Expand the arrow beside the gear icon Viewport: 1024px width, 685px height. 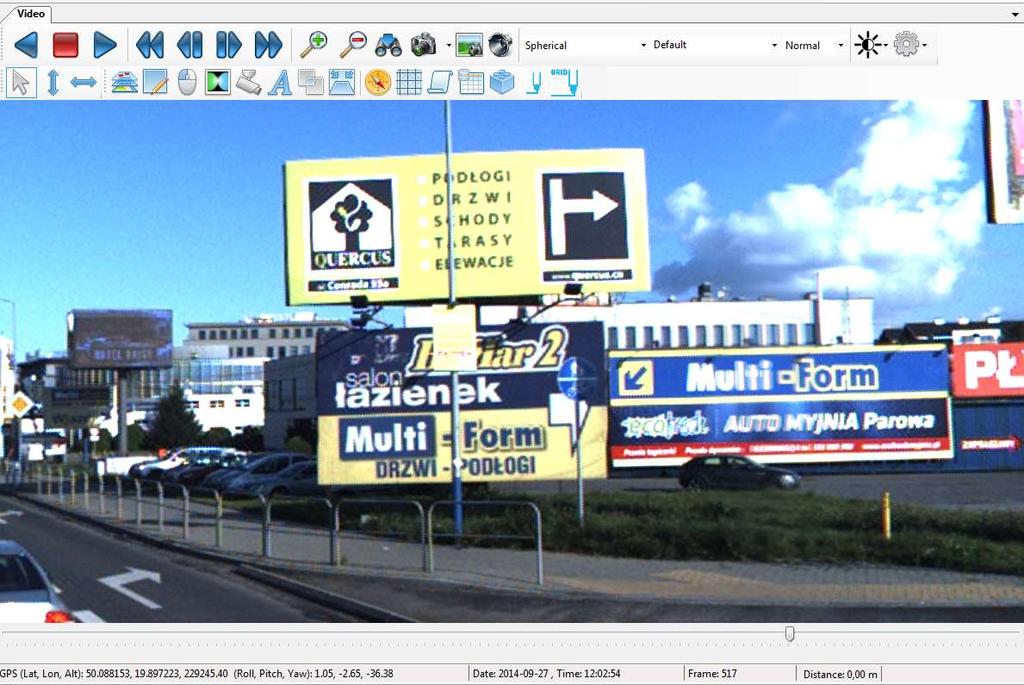[x=925, y=45]
